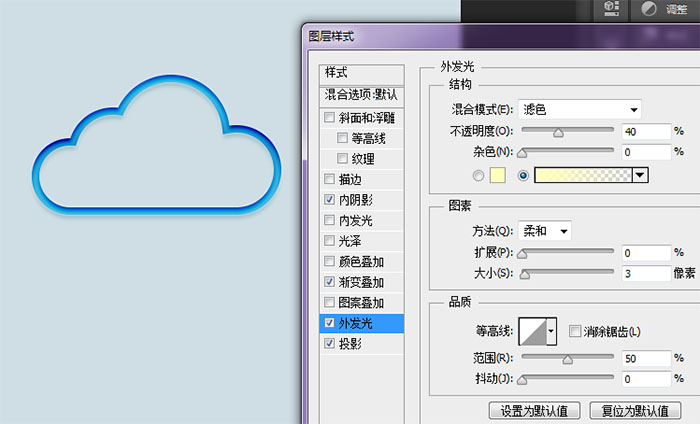Uncheck the 外发光 checkbox
700x424 pixels.
[x=329, y=323]
